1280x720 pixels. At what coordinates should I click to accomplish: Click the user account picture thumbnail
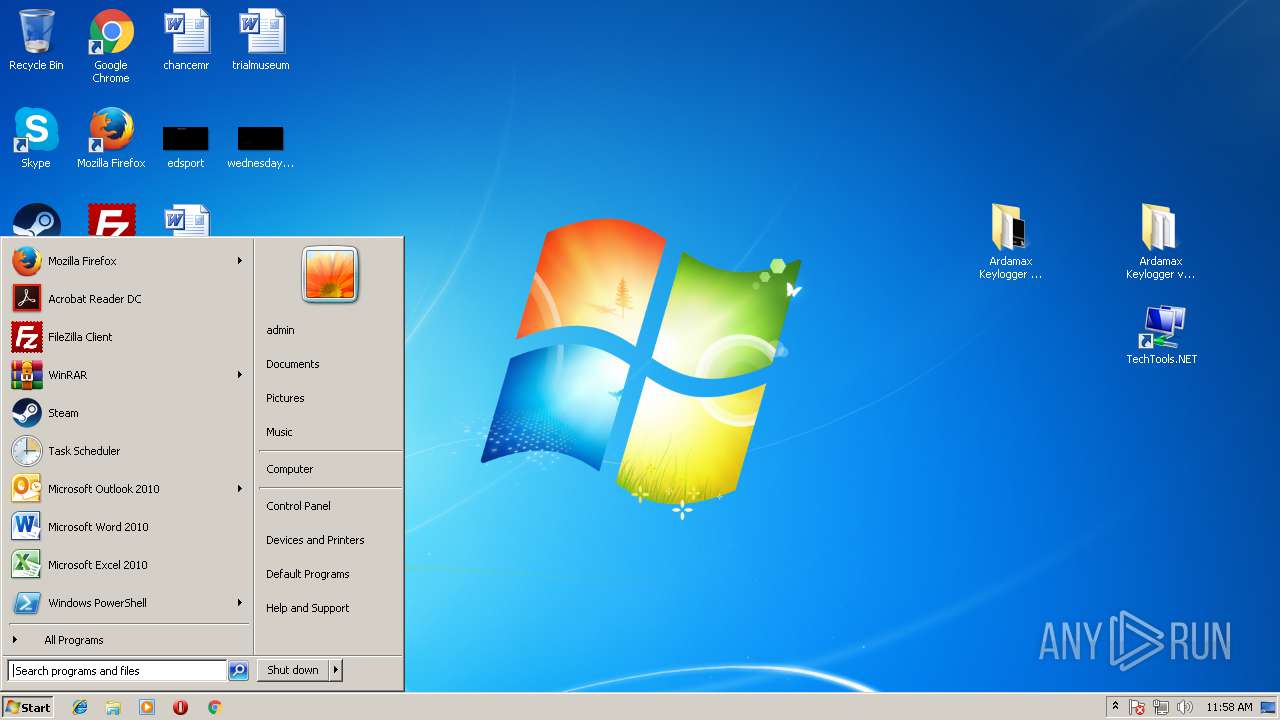330,274
